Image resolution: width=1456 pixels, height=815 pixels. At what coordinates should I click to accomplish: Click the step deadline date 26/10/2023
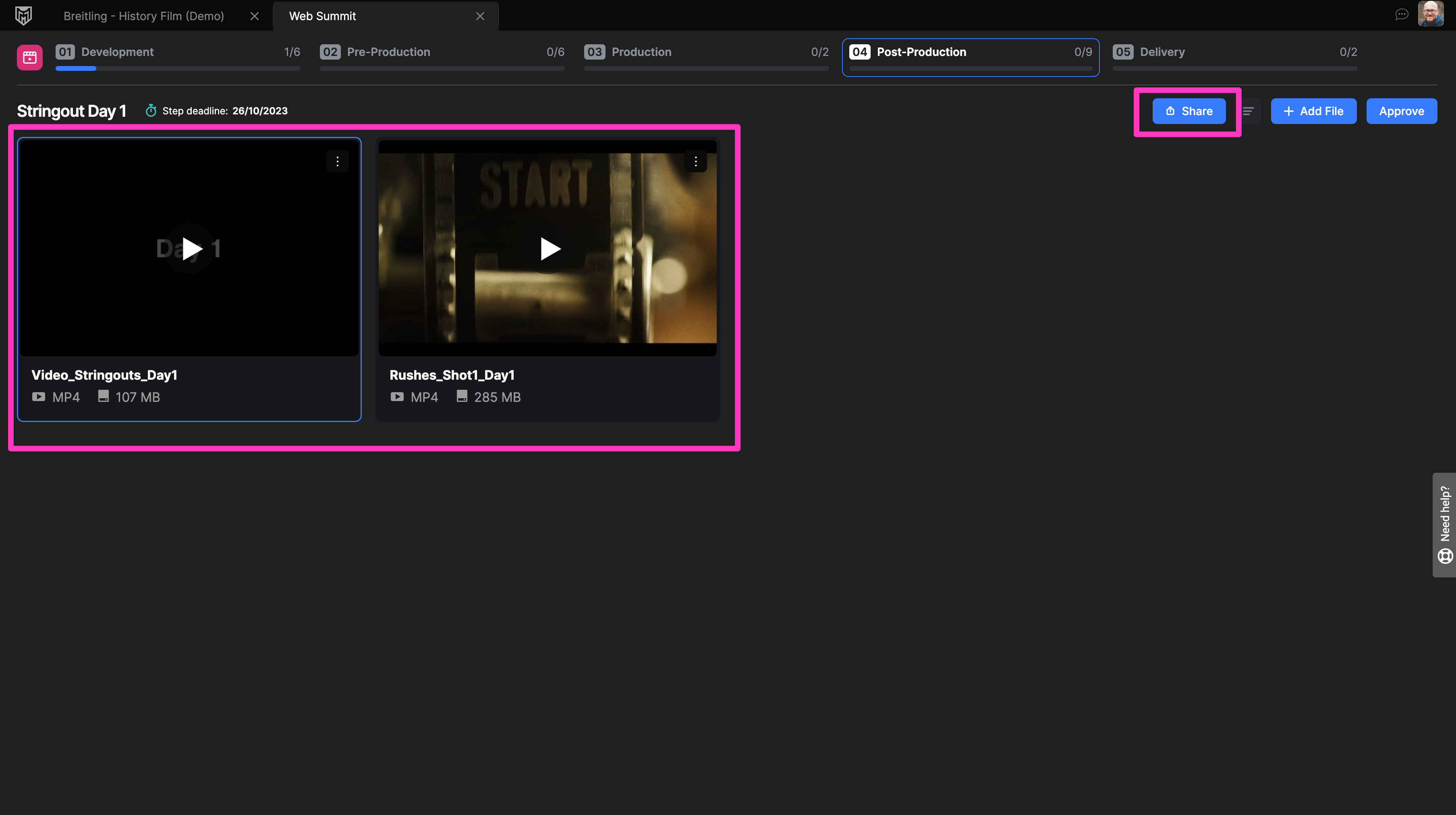click(x=260, y=111)
